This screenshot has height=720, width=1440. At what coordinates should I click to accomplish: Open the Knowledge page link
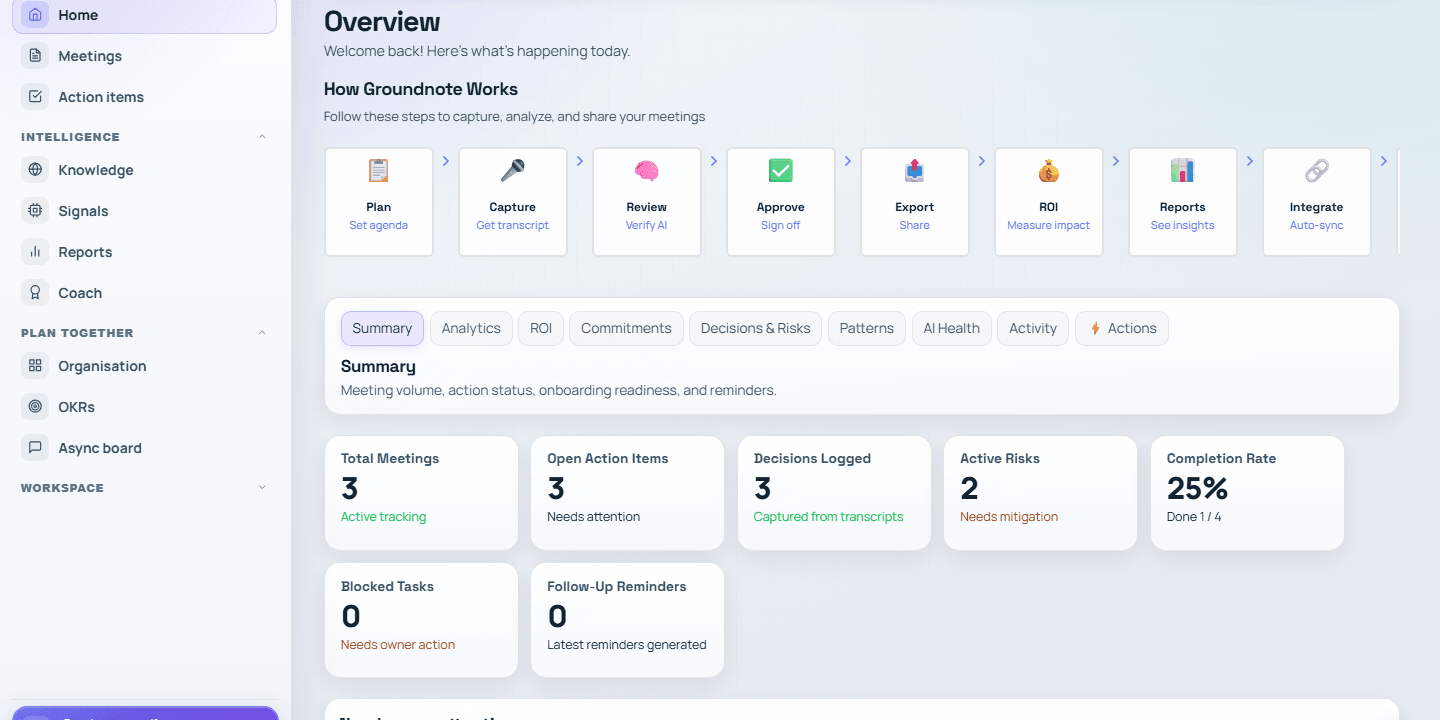tap(144, 170)
